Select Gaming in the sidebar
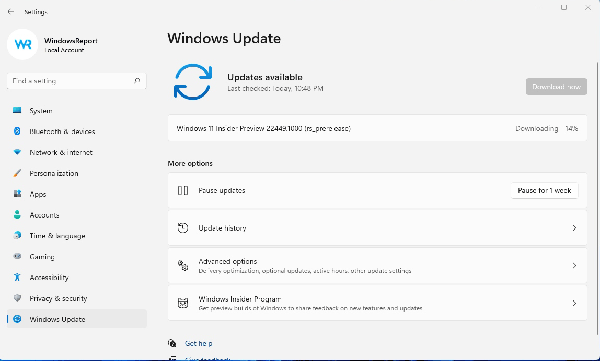The height and width of the screenshot is (361, 600). 77,256
